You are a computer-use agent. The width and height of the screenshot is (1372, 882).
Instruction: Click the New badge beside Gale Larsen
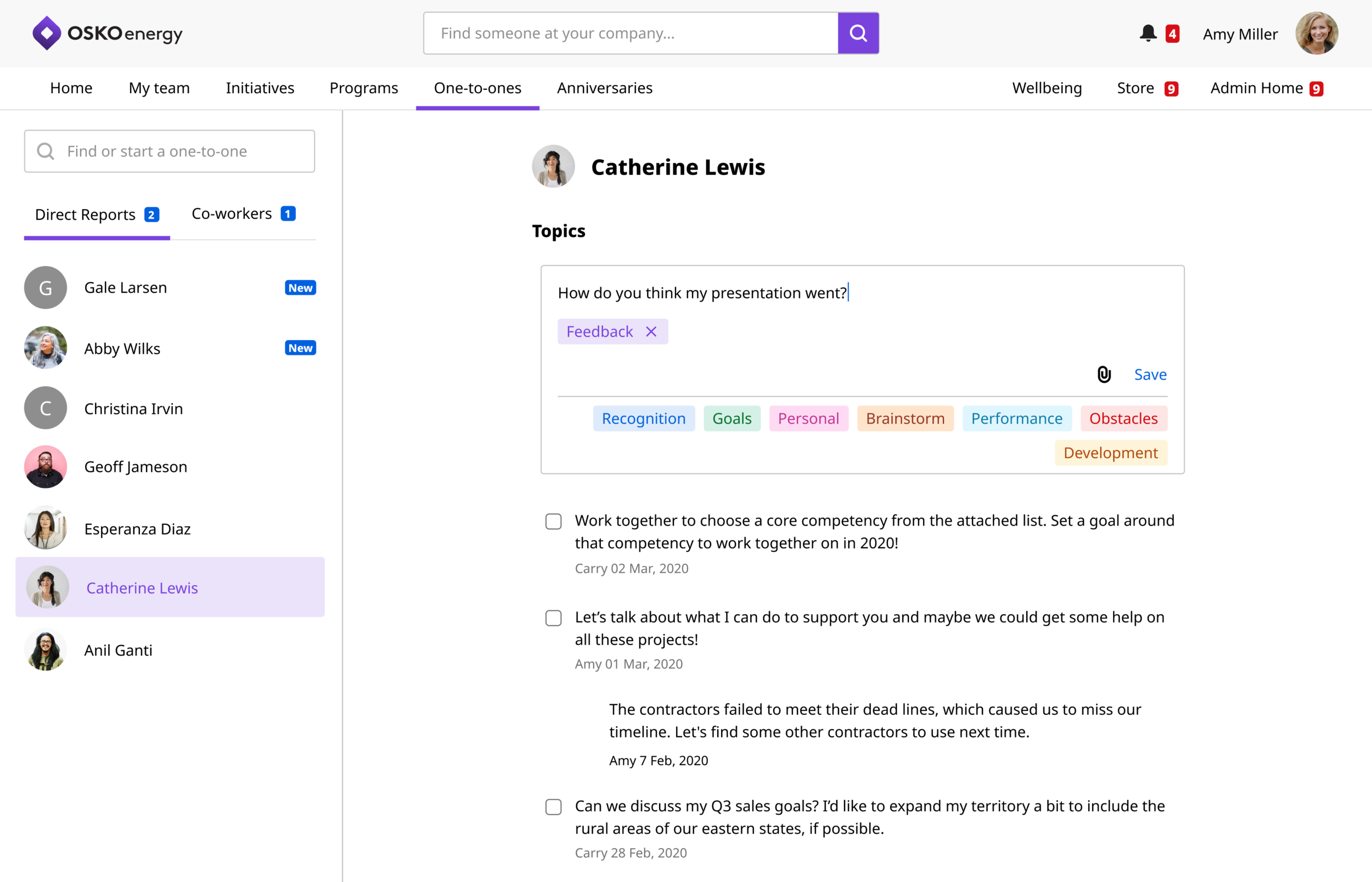point(300,287)
